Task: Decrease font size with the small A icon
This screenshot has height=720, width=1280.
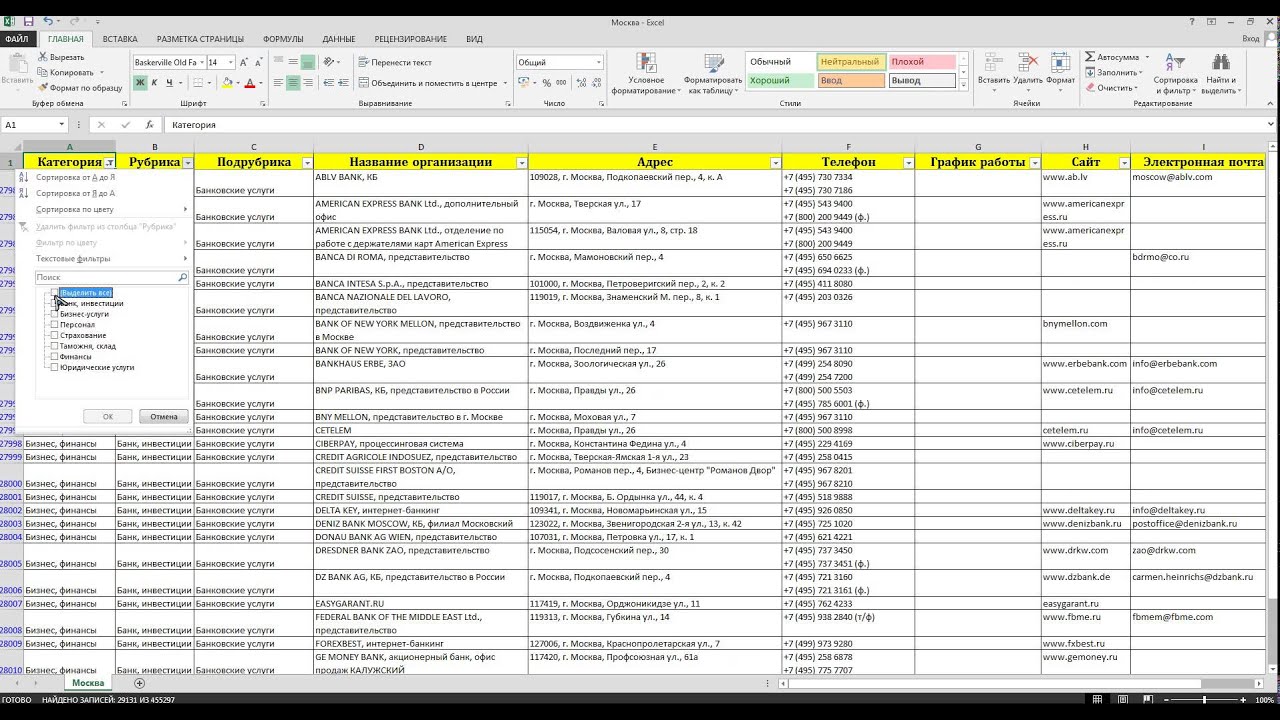Action: coord(260,62)
